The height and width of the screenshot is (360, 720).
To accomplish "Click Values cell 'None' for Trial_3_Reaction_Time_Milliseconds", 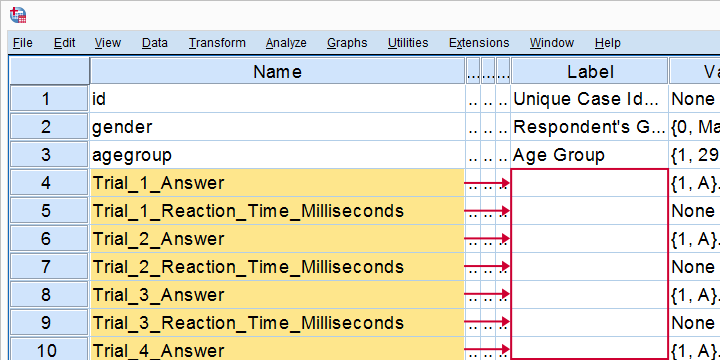I will pyautogui.click(x=695, y=323).
